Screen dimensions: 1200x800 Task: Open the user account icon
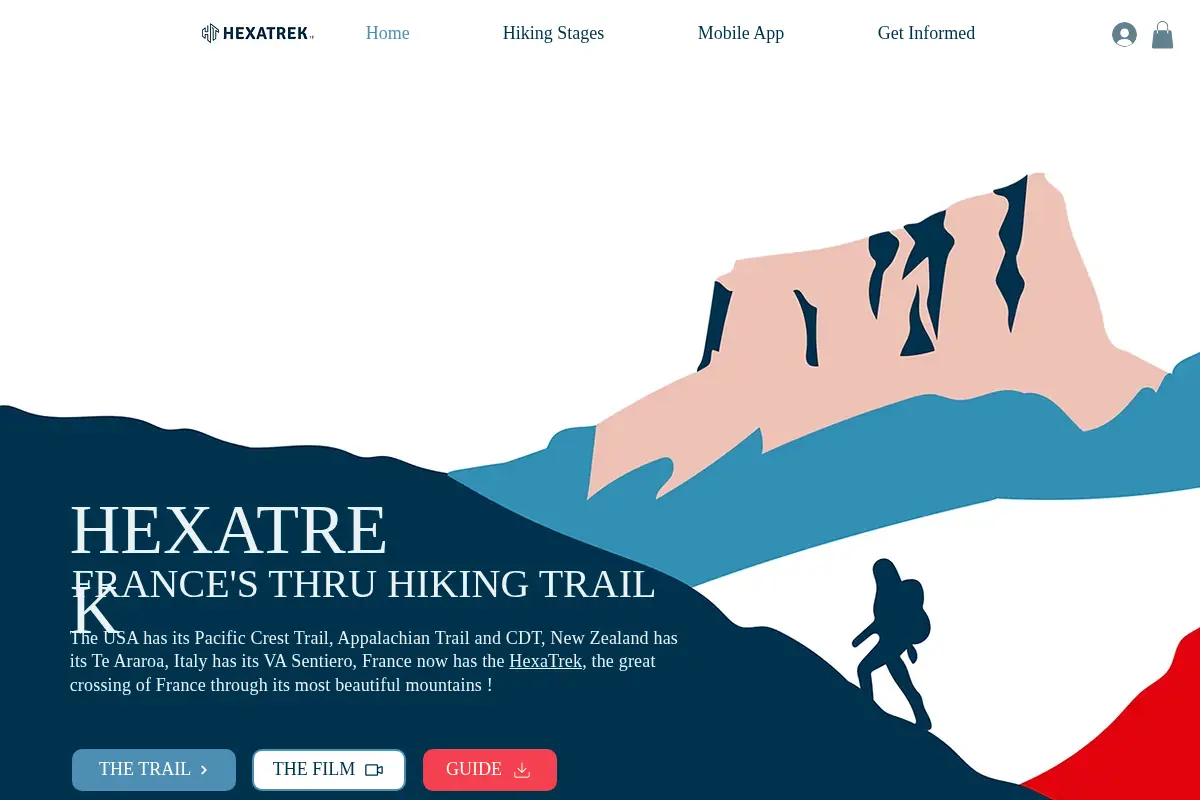click(1124, 34)
